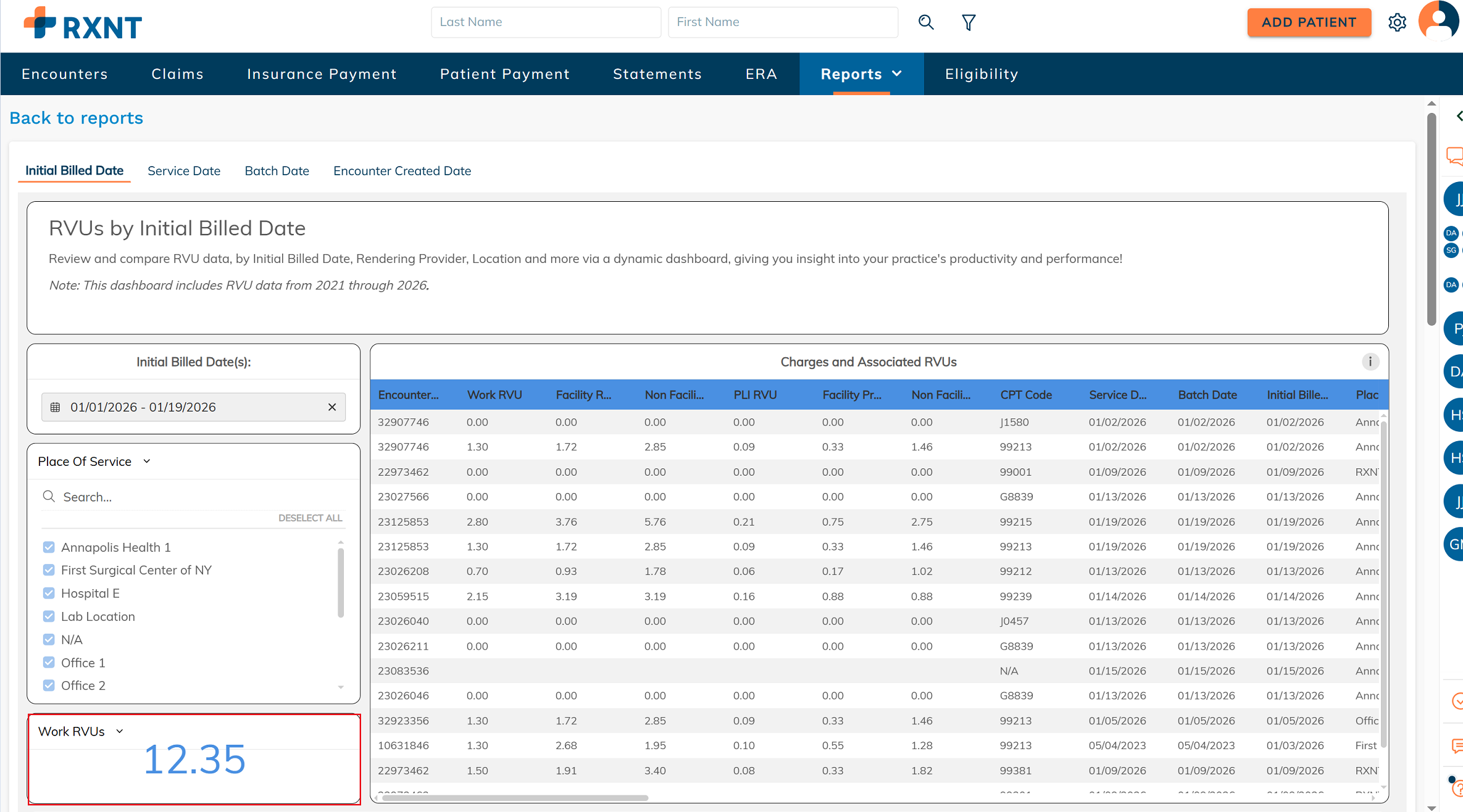Screen dimensions: 1463x812
Task: Collapse the right sidebar arrow
Action: (1458, 116)
